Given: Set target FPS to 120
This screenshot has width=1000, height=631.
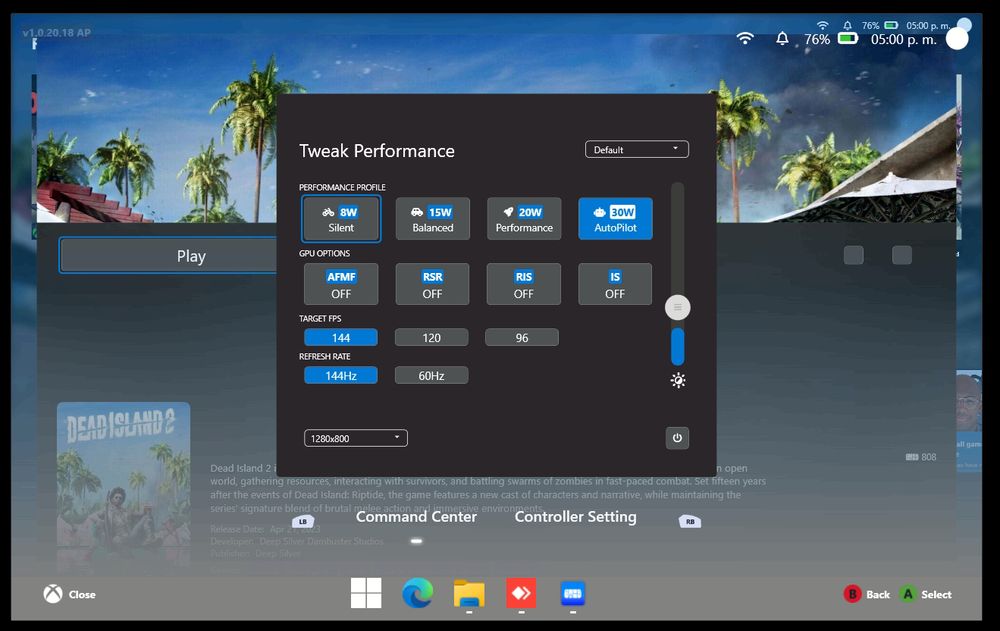Looking at the screenshot, I should point(432,338).
